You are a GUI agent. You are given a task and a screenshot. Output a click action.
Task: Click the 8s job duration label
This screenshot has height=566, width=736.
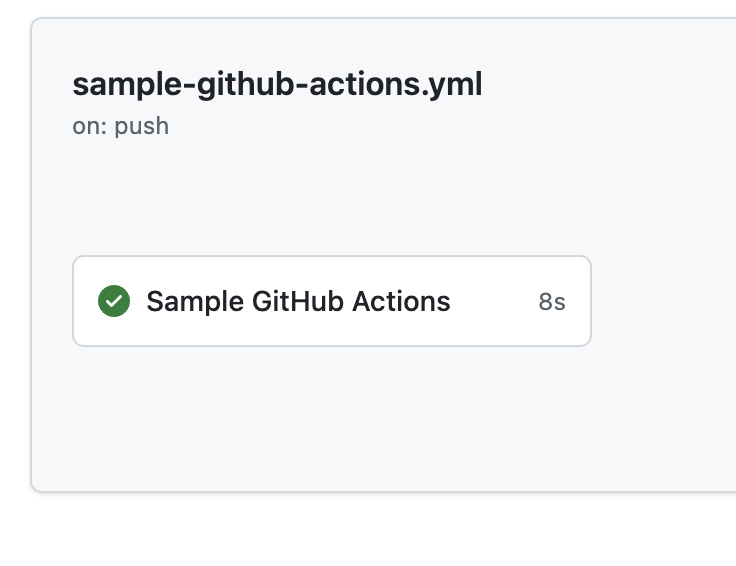point(552,302)
